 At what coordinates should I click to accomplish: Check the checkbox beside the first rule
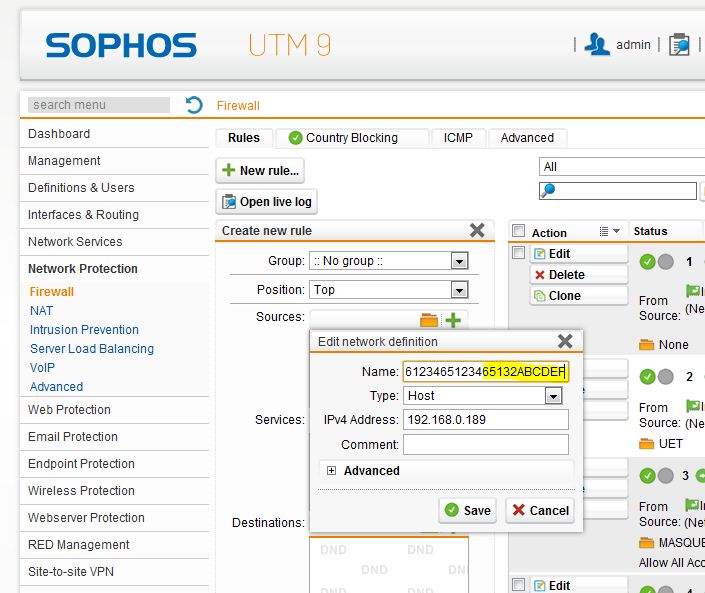pyautogui.click(x=518, y=254)
